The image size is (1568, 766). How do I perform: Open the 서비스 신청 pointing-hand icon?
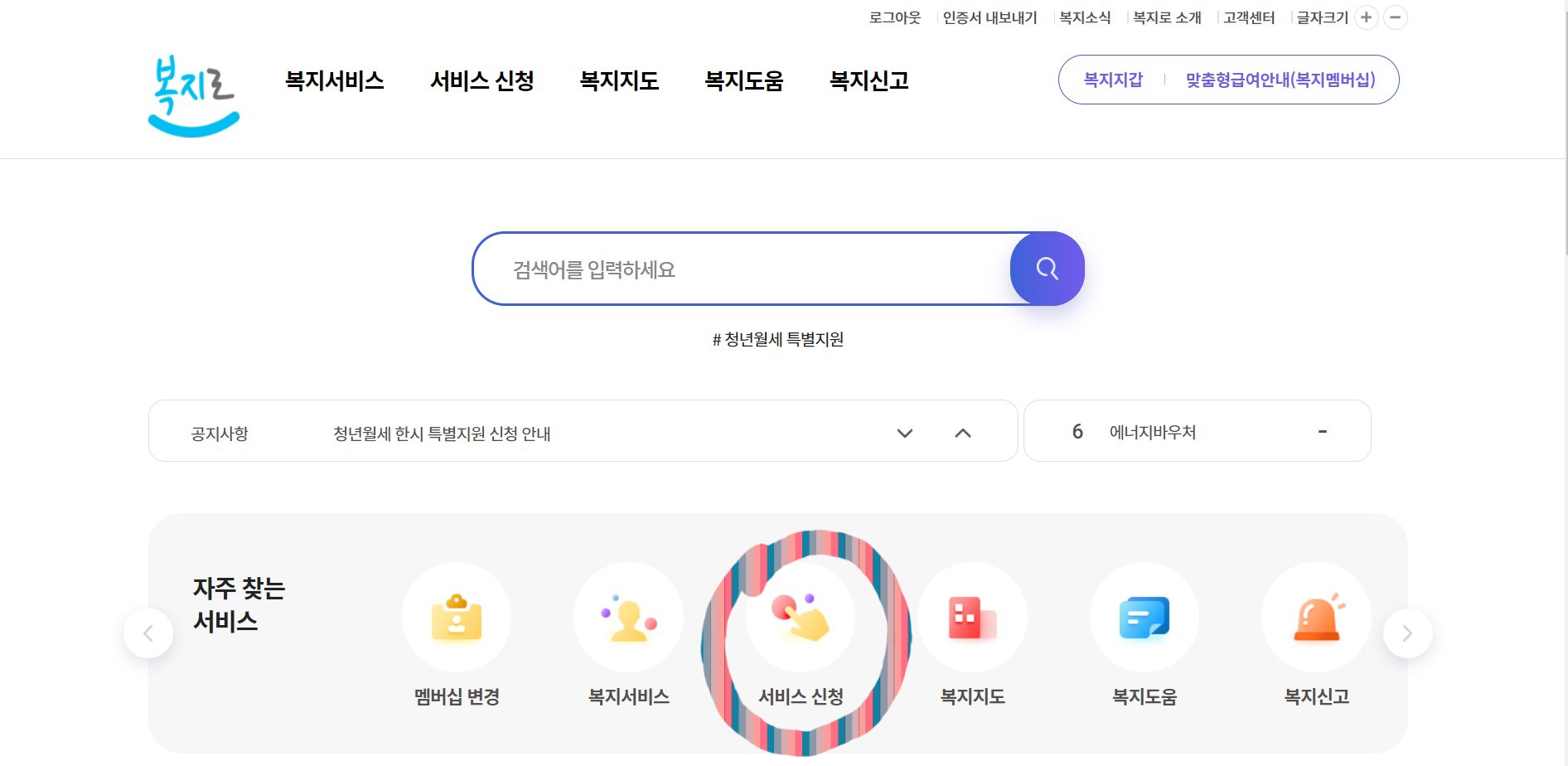pos(801,618)
